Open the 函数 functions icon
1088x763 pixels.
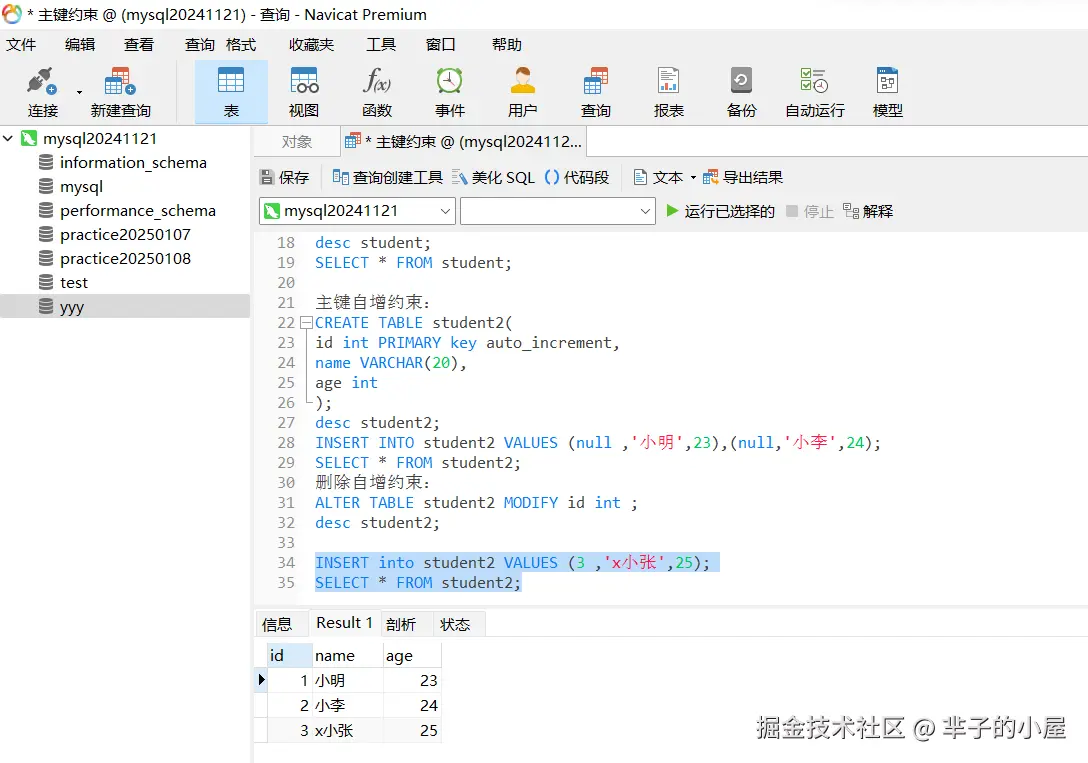tap(377, 92)
